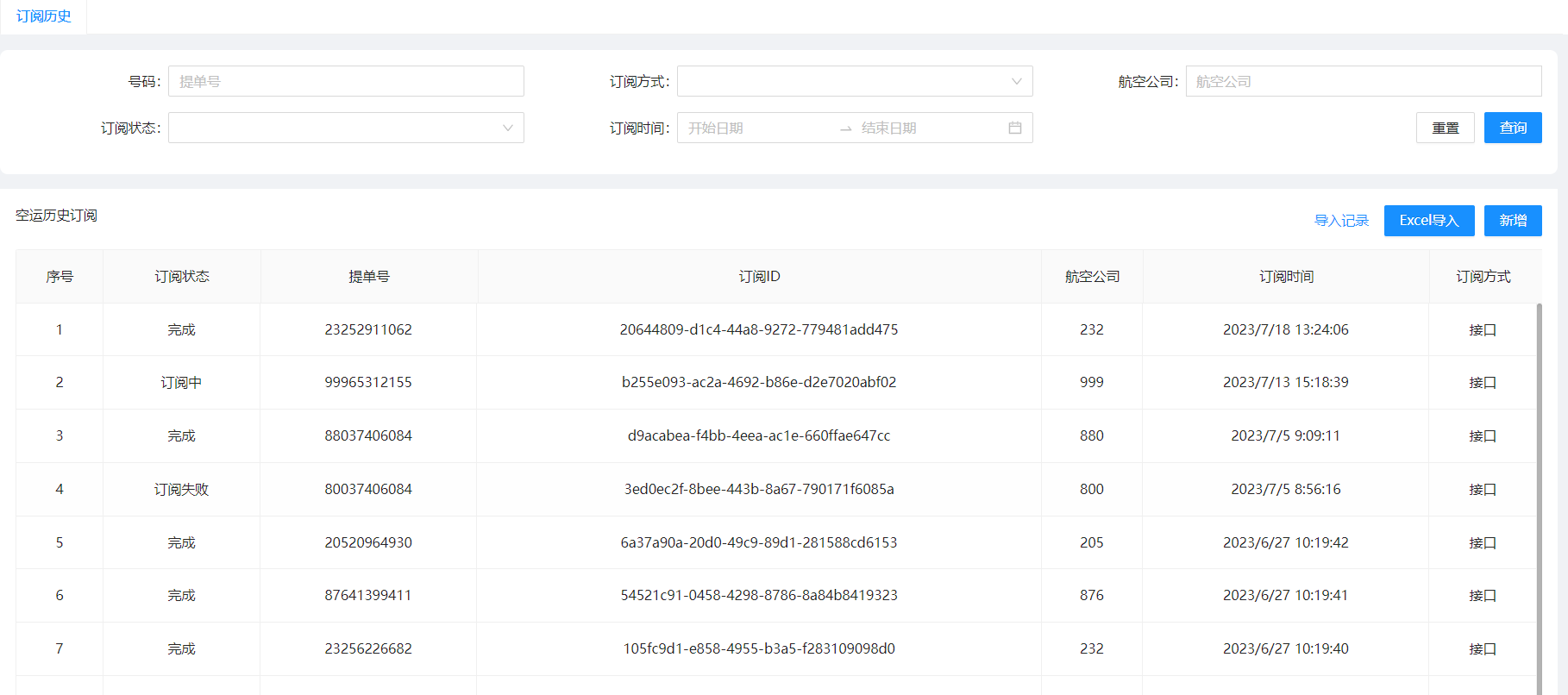Click the 订阅方式 column header
The height and width of the screenshot is (695, 1568).
1483,277
